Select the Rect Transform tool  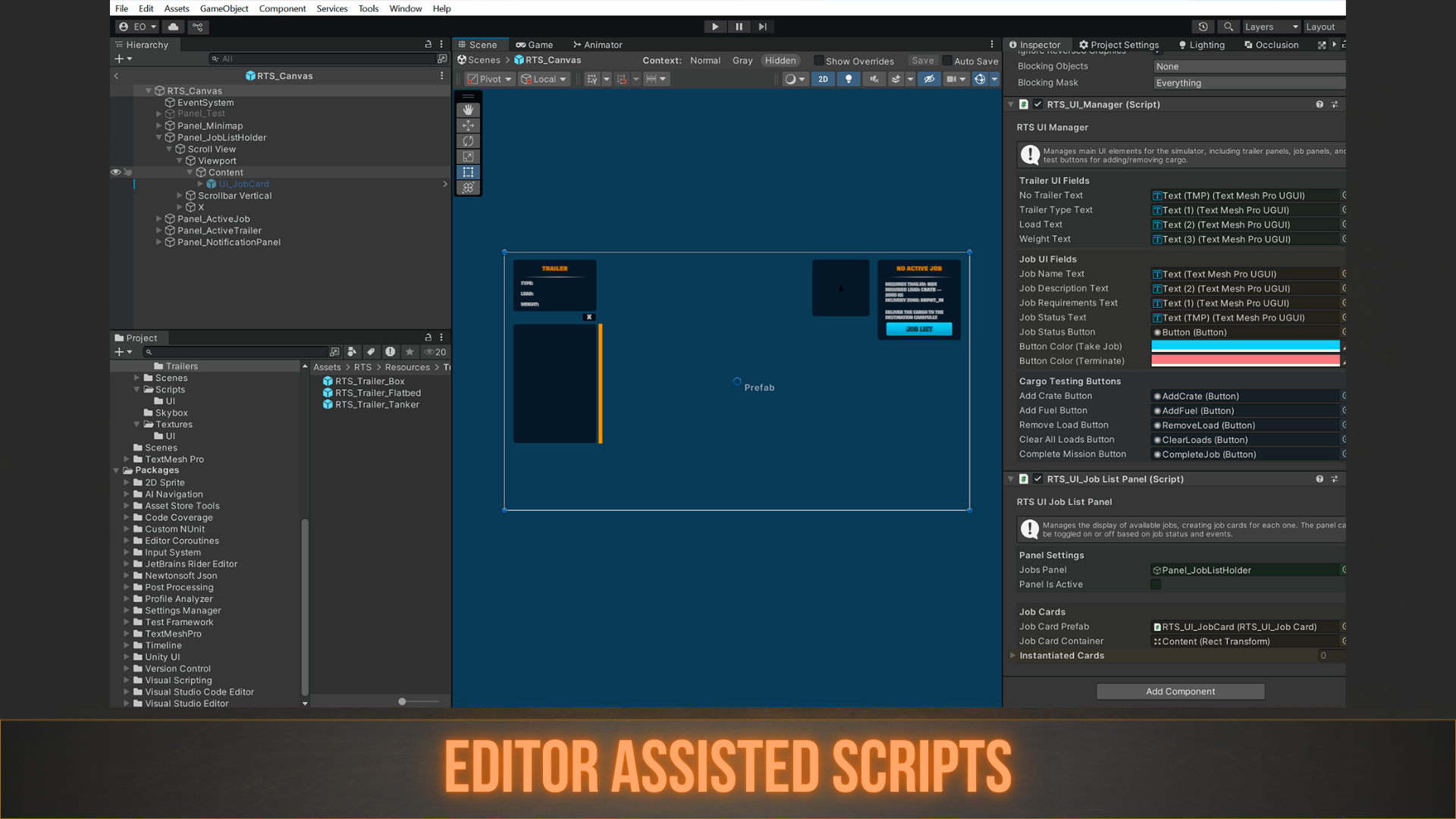(x=468, y=172)
